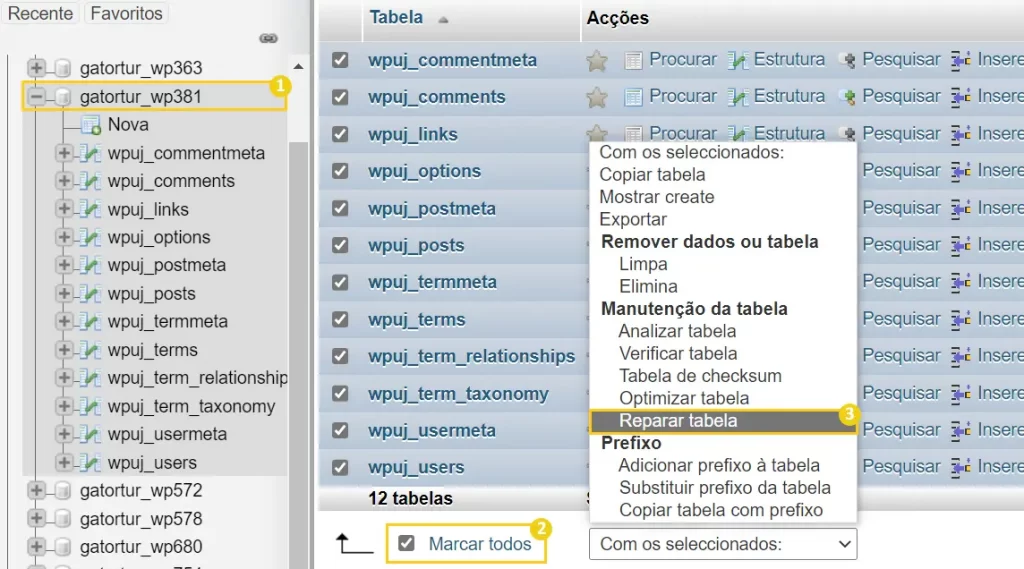Click the Estrutura icon in wpuj_commentmeta row

(737, 61)
